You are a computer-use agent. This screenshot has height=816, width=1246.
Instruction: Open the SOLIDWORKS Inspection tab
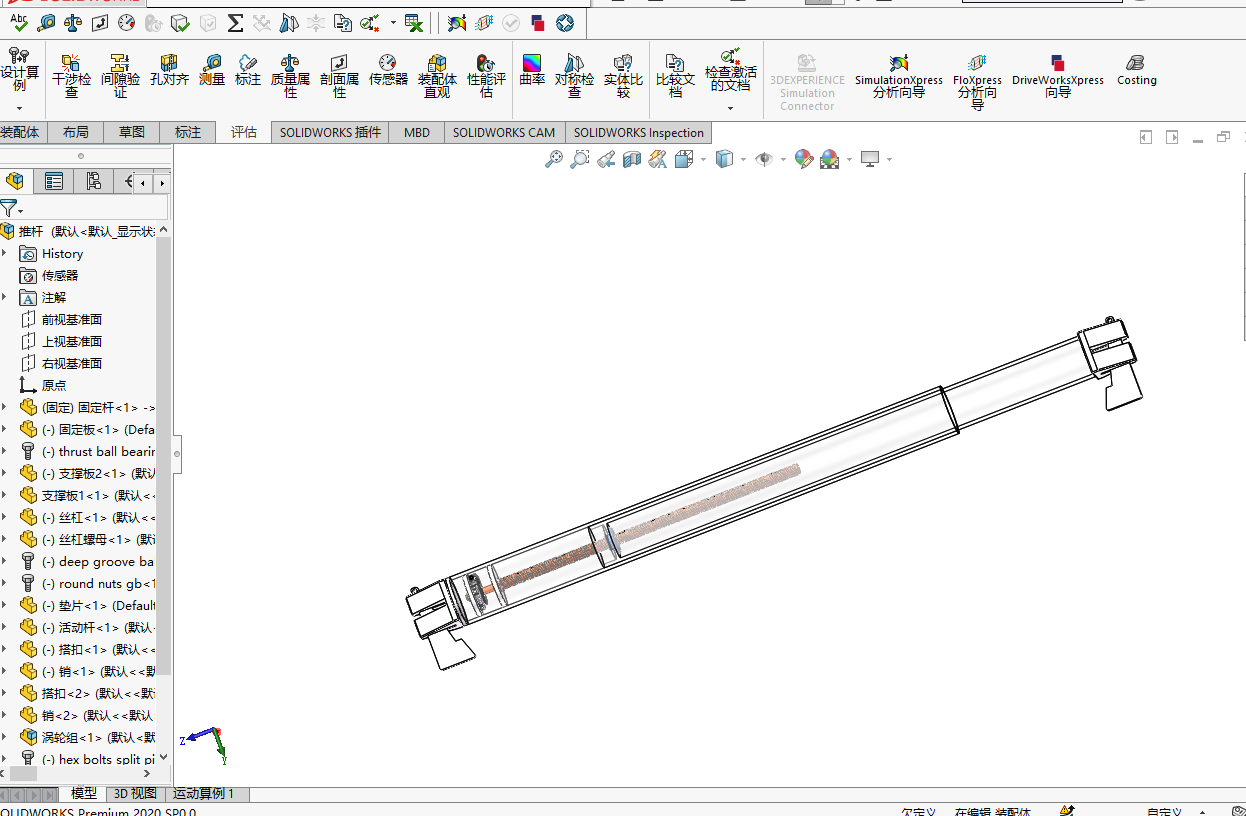tap(638, 132)
